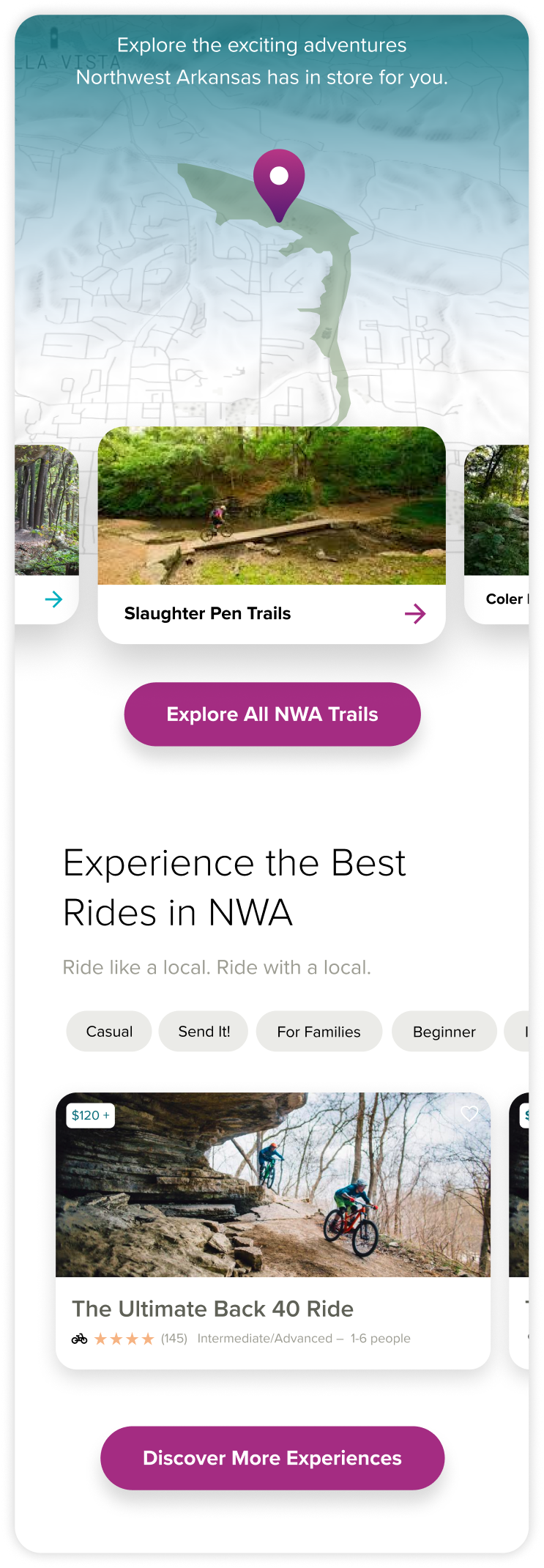The image size is (544, 1568).
Task: Open the Ultimate Back 40 Ride cave photo
Action: click(273, 1185)
